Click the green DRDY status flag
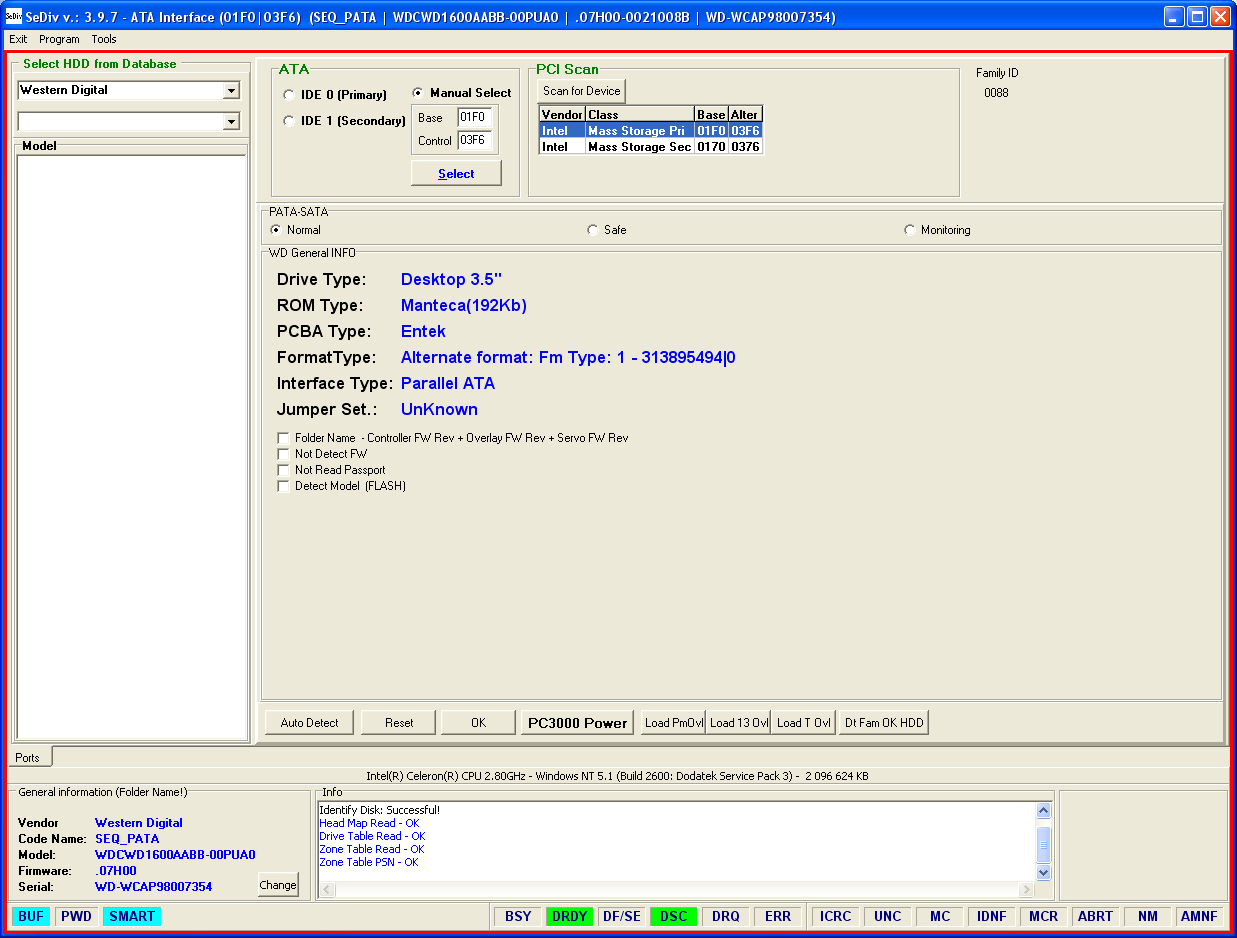Screen dimensions: 1237x938 (570, 916)
